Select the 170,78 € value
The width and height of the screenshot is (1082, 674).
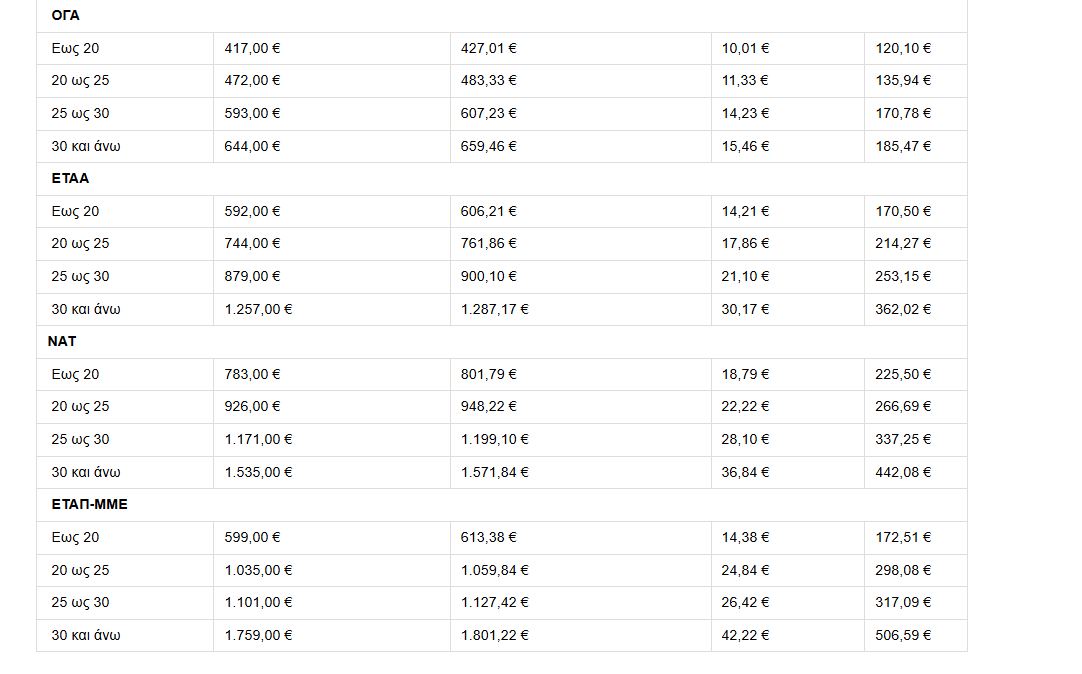point(903,114)
